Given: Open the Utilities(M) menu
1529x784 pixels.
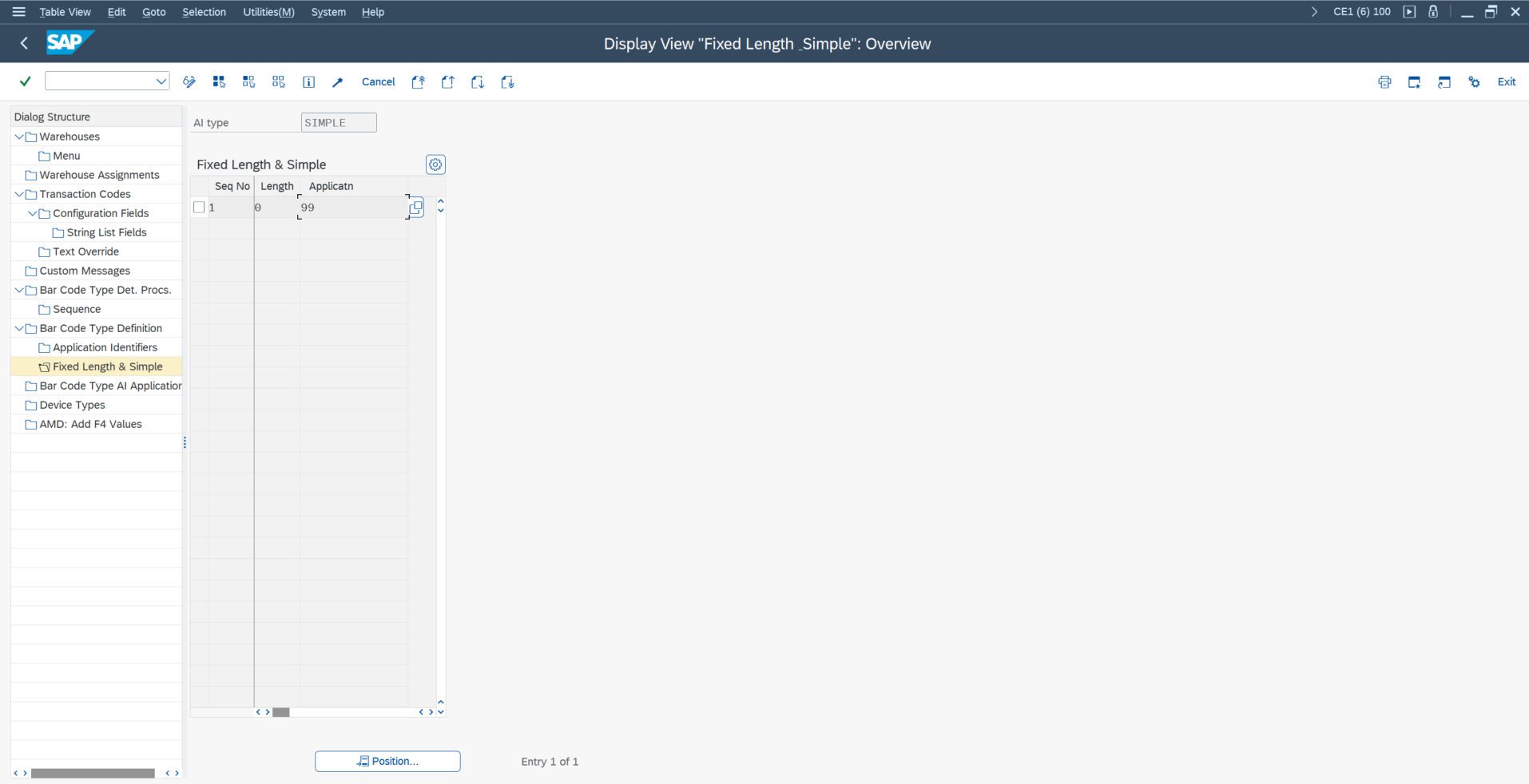Looking at the screenshot, I should pos(268,12).
